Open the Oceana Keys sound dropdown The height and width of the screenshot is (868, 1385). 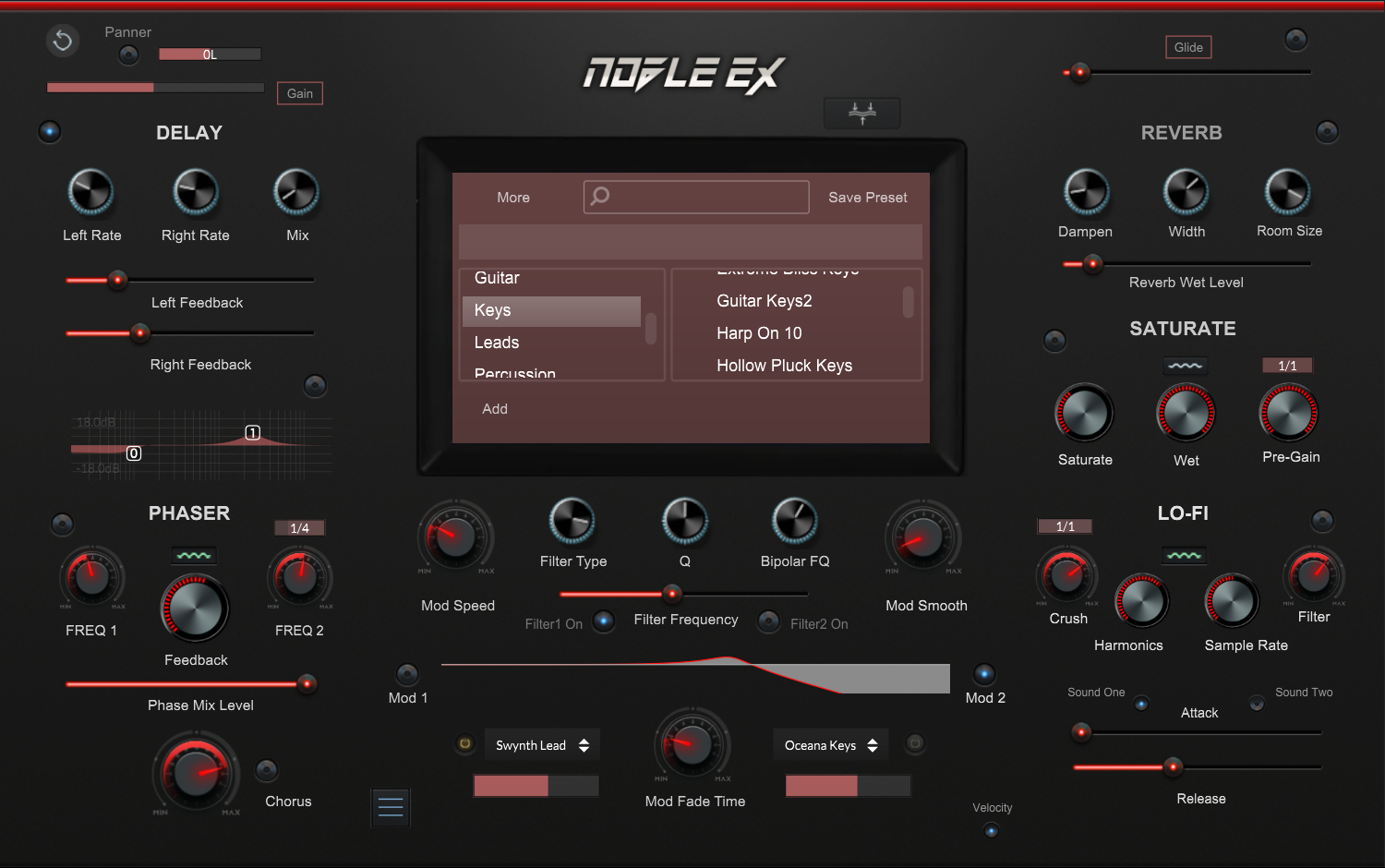831,745
